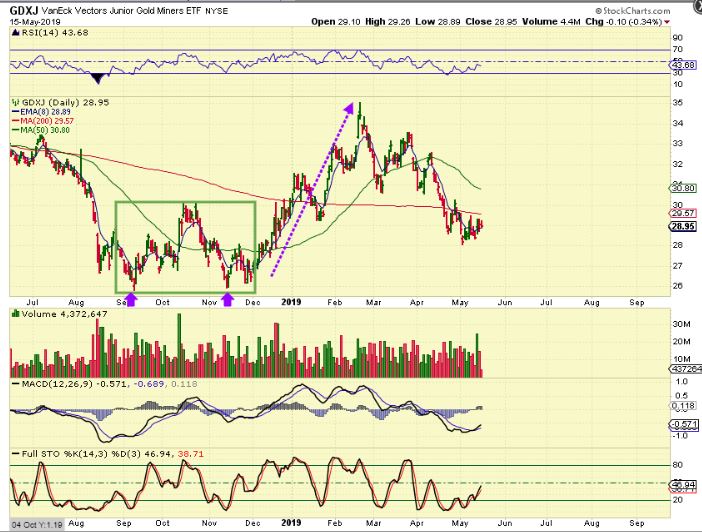Select the GDXJ (Daily) 28.95 legend label
The width and height of the screenshot is (702, 532).
[65, 103]
